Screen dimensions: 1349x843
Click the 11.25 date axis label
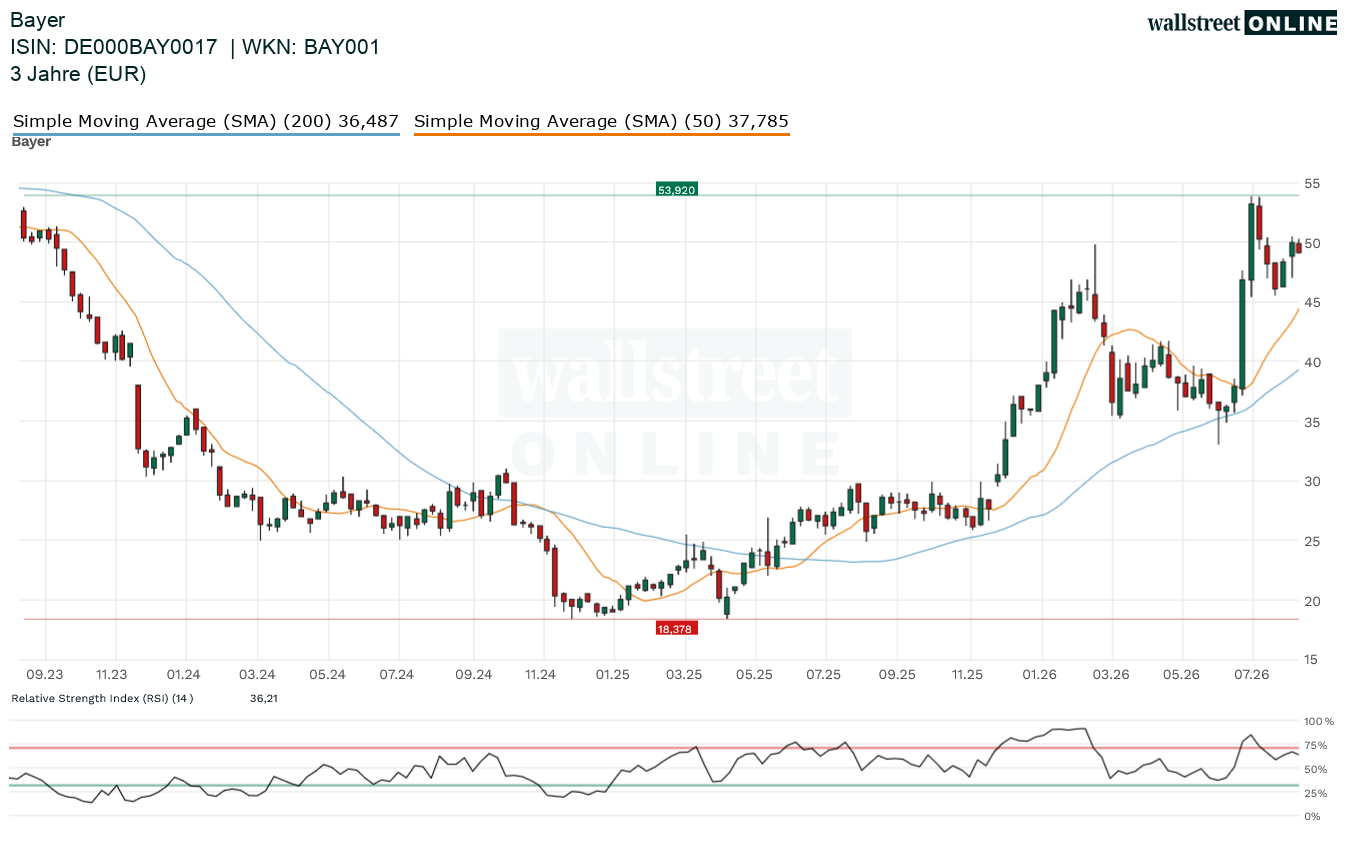967,674
